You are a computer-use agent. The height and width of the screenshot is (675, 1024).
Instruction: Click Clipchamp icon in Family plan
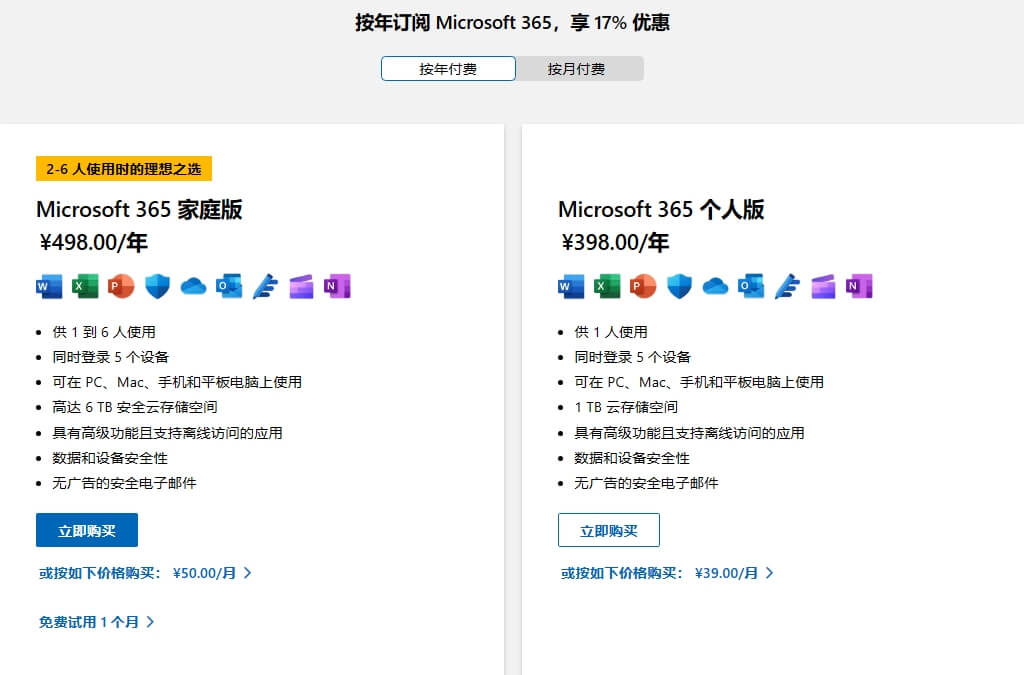(301, 286)
